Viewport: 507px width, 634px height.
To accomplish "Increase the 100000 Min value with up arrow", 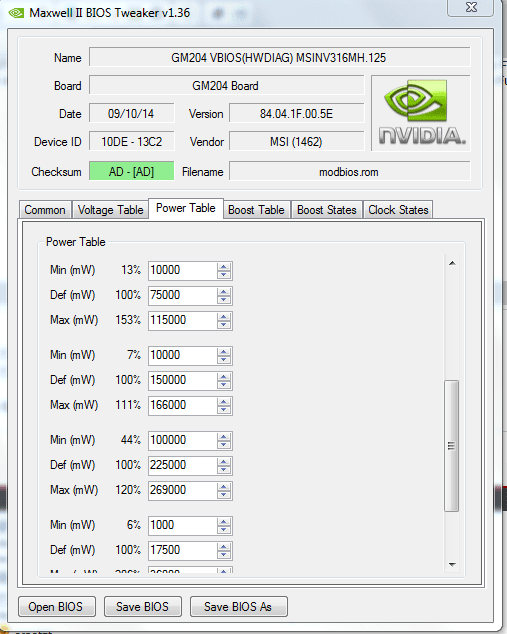I will point(224,436).
